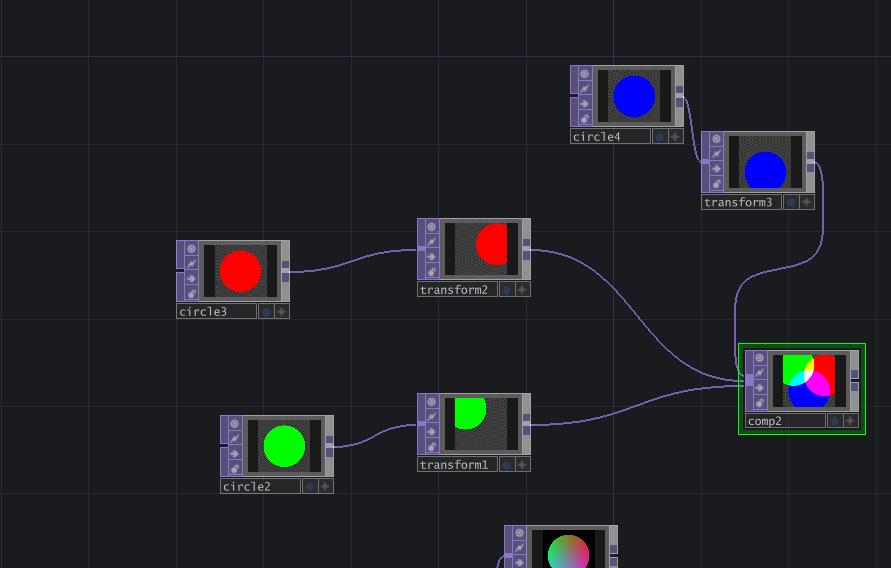Viewport: 891px width, 568px height.
Task: Lock the circle4 operator
Action: pyautogui.click(x=584, y=119)
